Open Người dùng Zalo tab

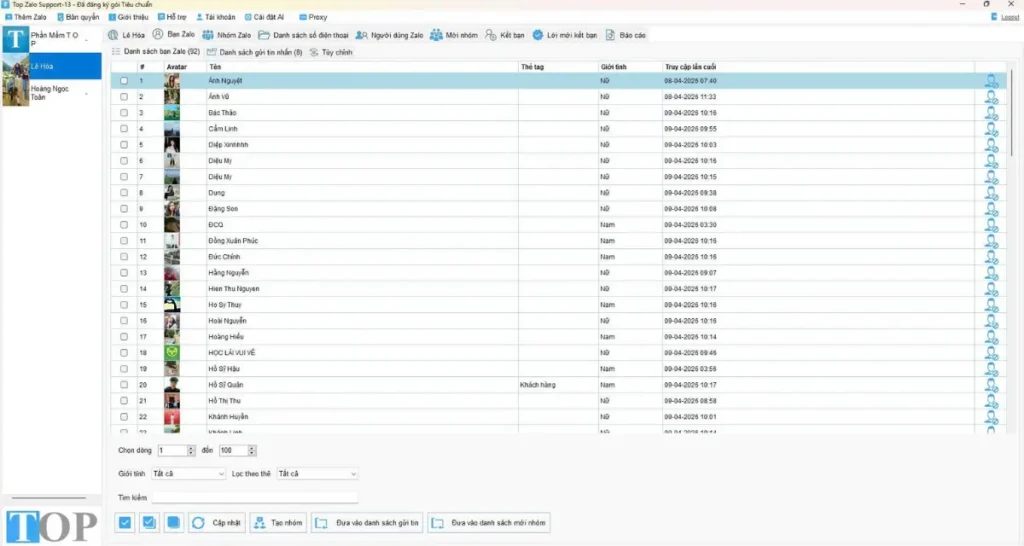[389, 35]
